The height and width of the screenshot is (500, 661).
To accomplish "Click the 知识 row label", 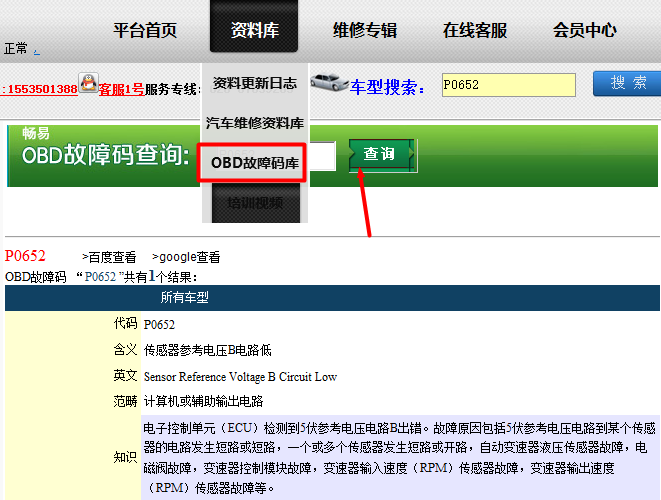I will (x=125, y=457).
